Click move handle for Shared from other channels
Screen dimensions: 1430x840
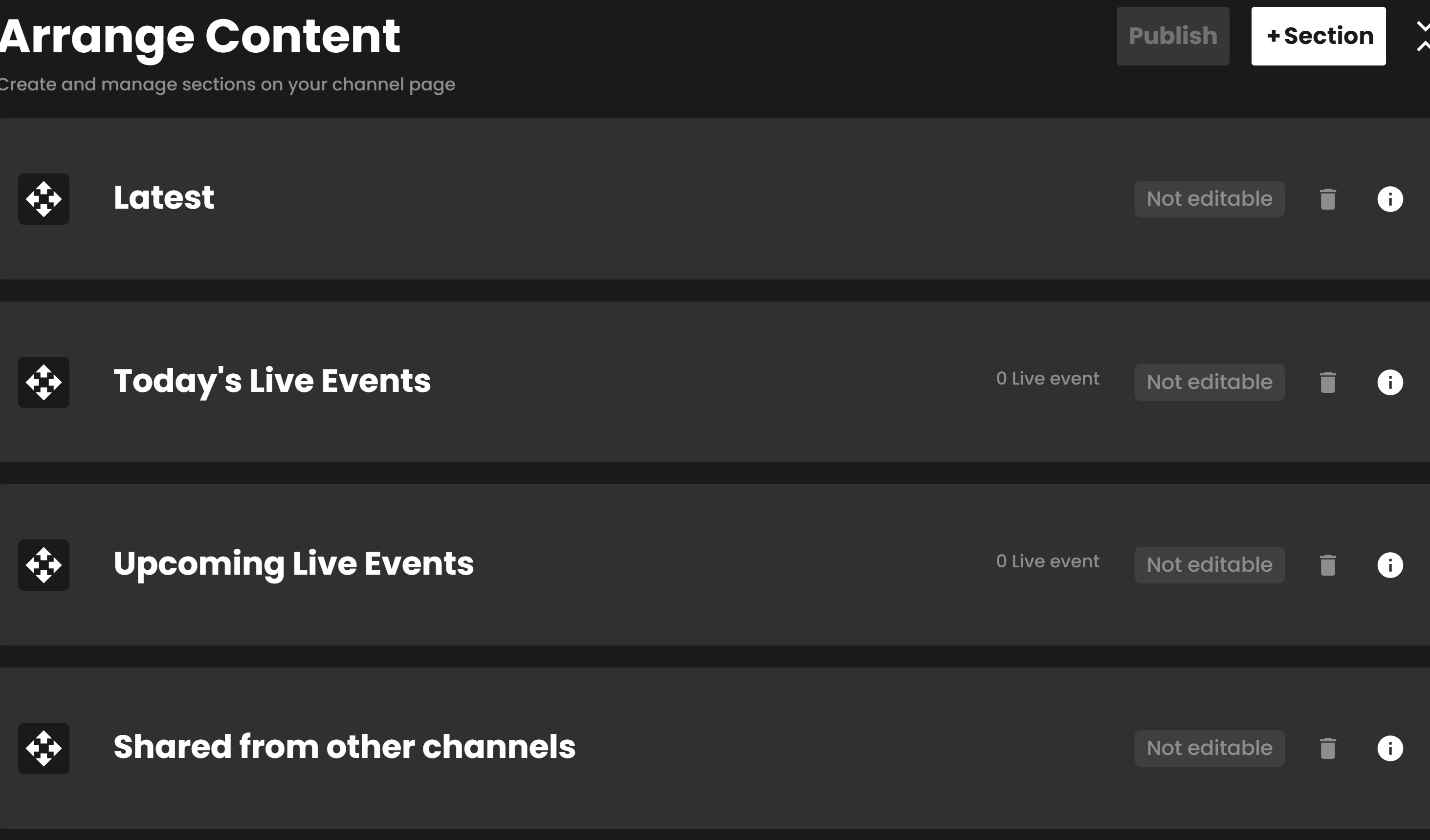click(x=44, y=748)
